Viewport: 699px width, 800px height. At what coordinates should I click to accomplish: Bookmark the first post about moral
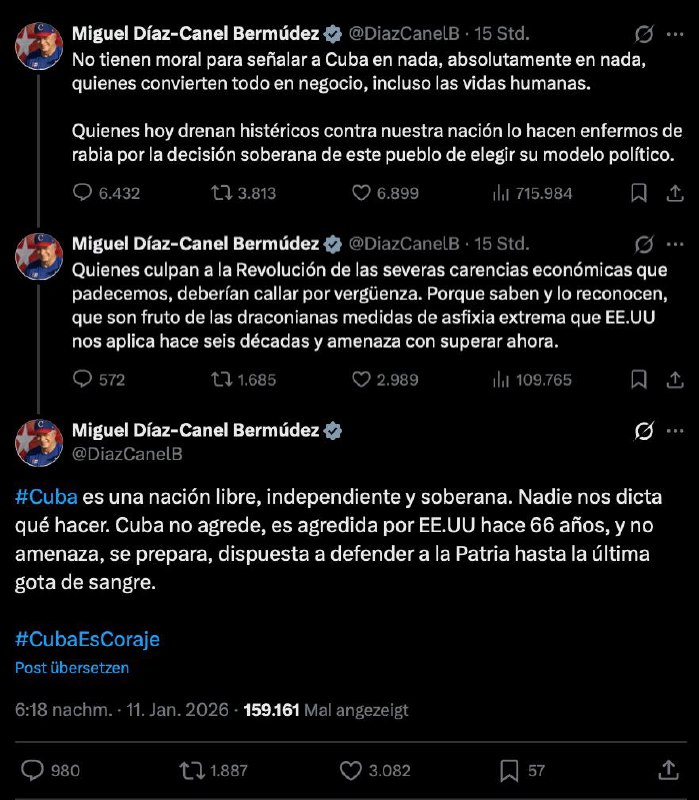638,194
